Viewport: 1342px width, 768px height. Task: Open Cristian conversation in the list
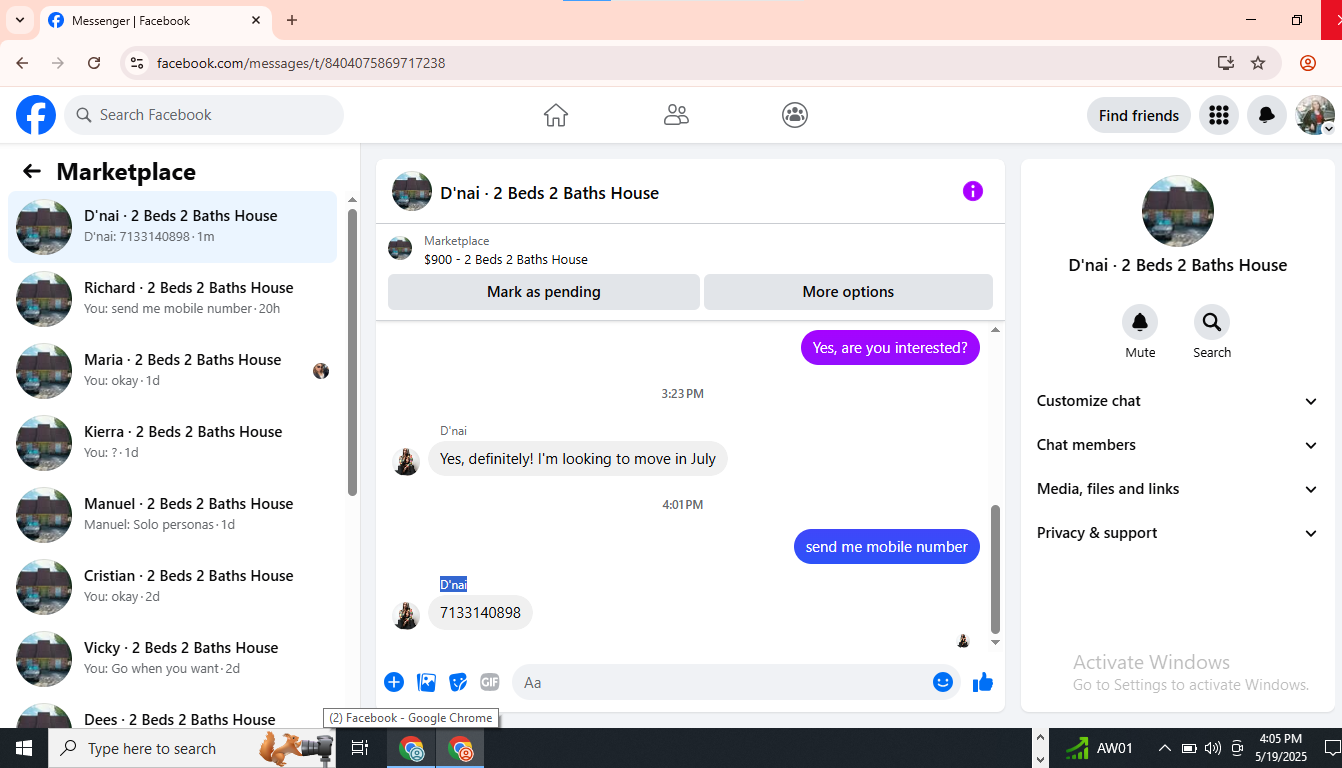pos(173,587)
